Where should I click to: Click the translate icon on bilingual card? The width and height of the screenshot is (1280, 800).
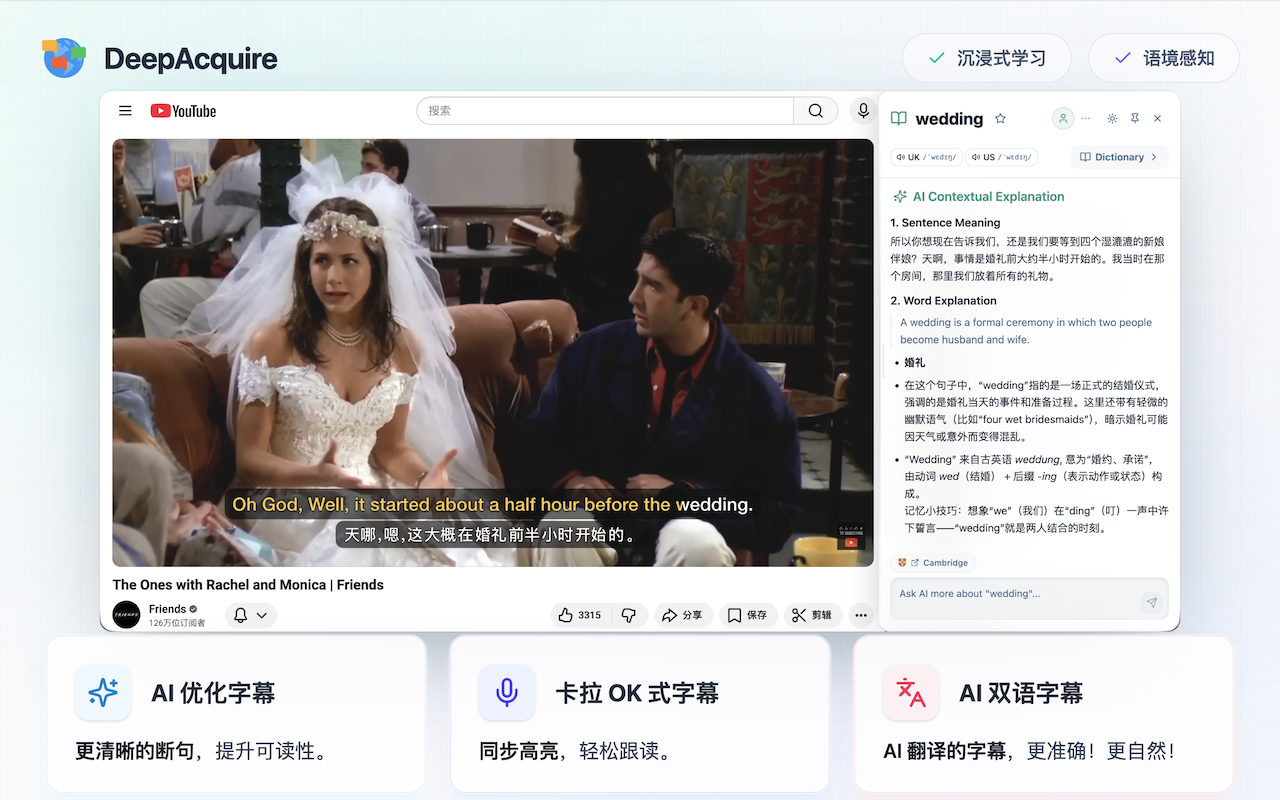tap(910, 692)
